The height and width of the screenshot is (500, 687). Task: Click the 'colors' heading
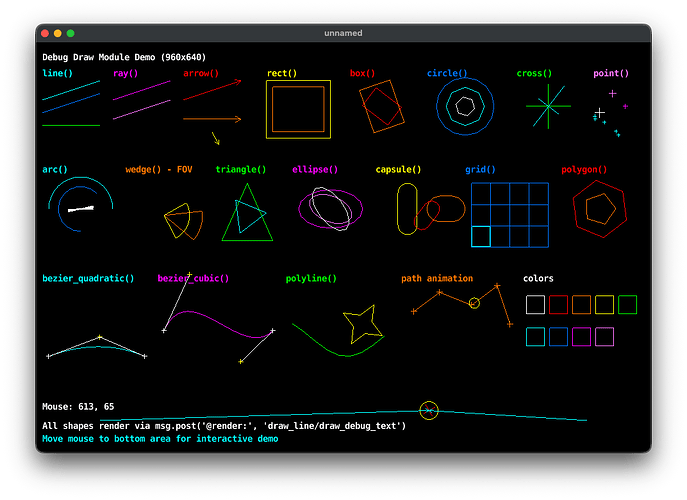click(x=538, y=278)
